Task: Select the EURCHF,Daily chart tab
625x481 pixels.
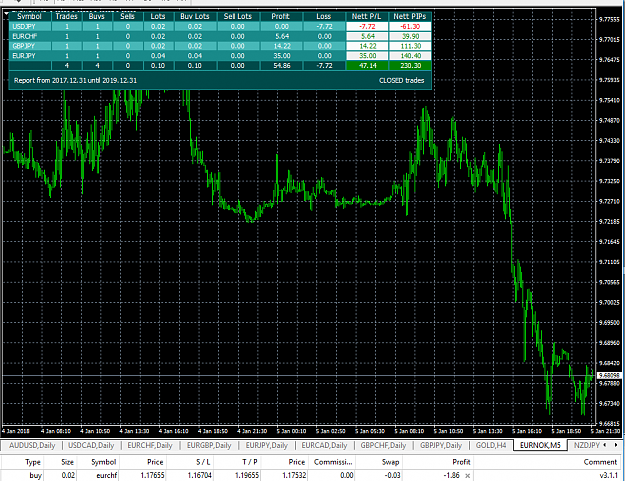Action: pos(150,445)
